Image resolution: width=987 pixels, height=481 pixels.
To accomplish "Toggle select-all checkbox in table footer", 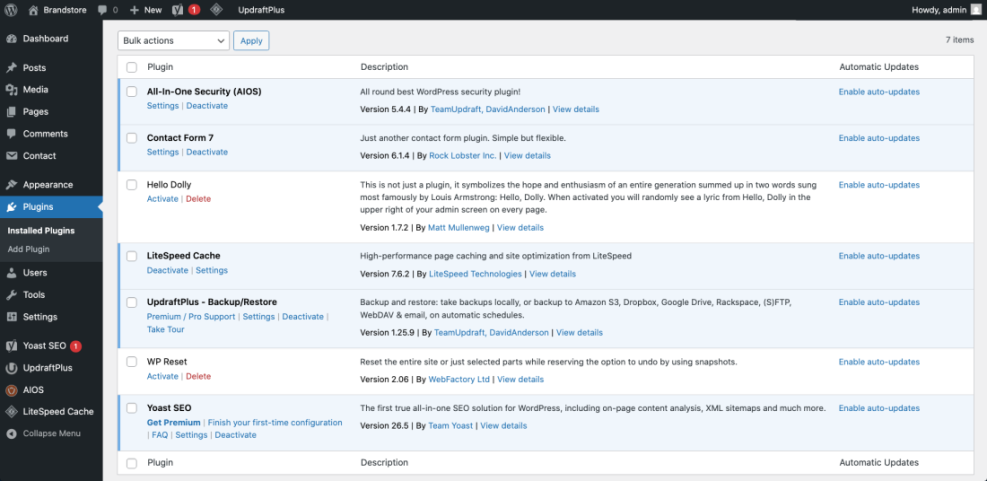I will pos(132,463).
